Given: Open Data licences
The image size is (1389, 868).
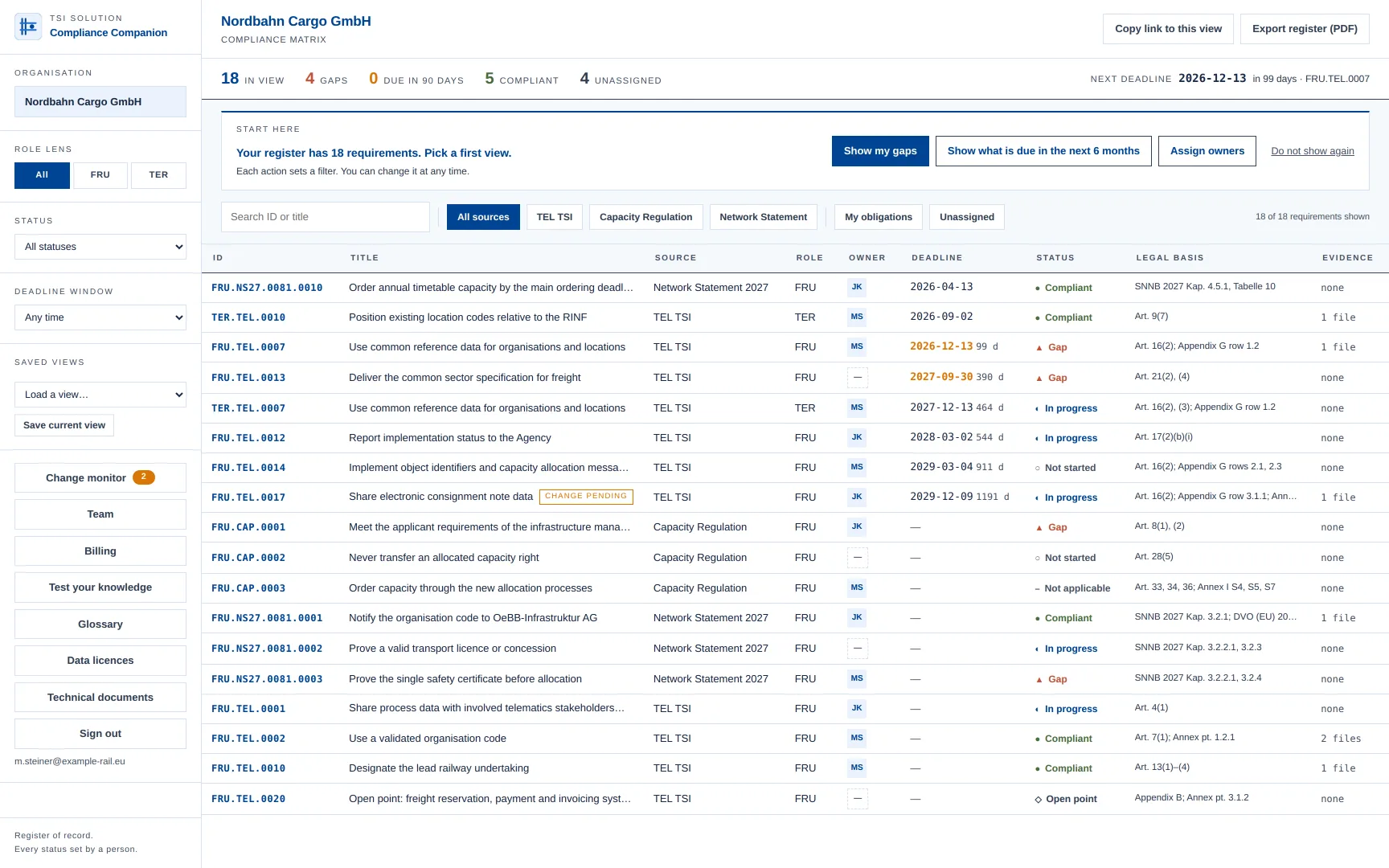Looking at the screenshot, I should (100, 661).
